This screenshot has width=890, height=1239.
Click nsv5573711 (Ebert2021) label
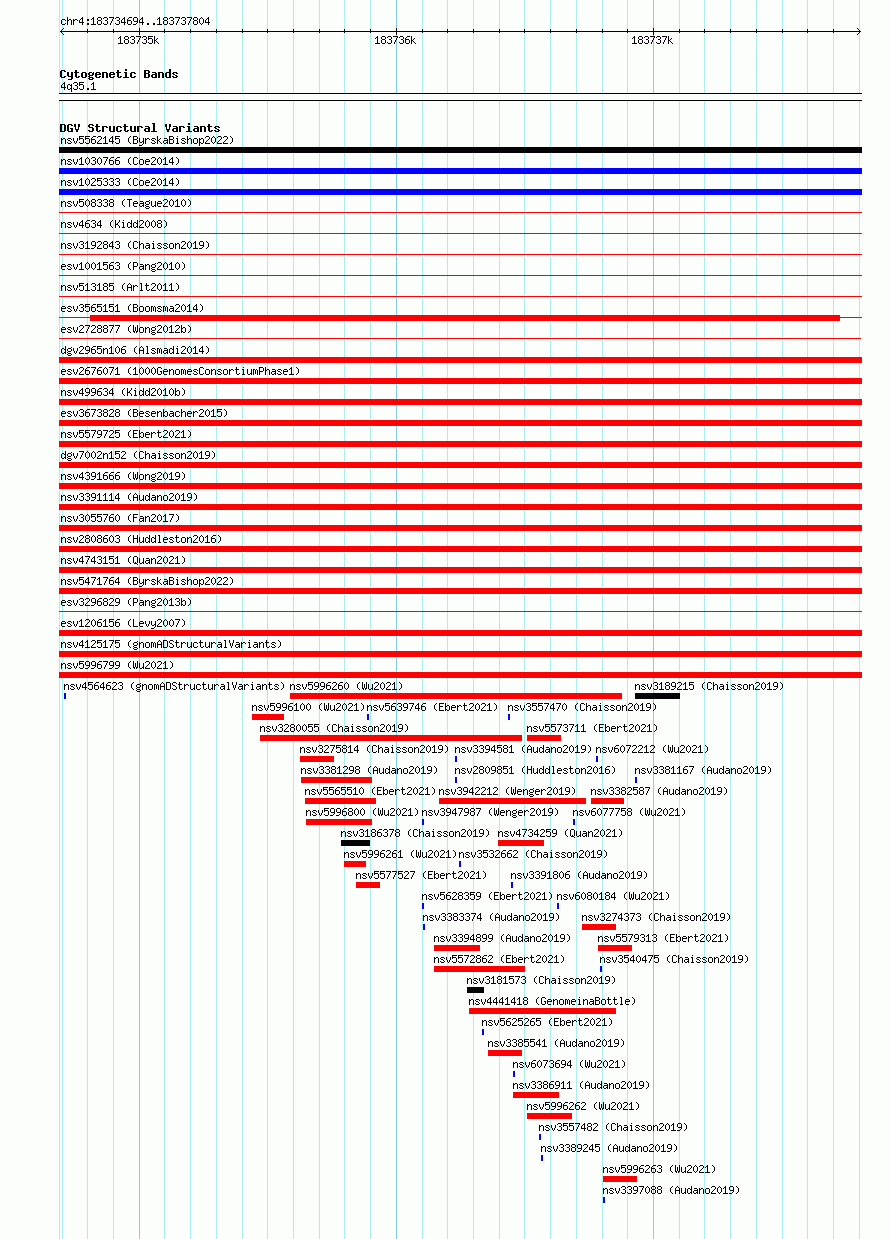point(593,729)
